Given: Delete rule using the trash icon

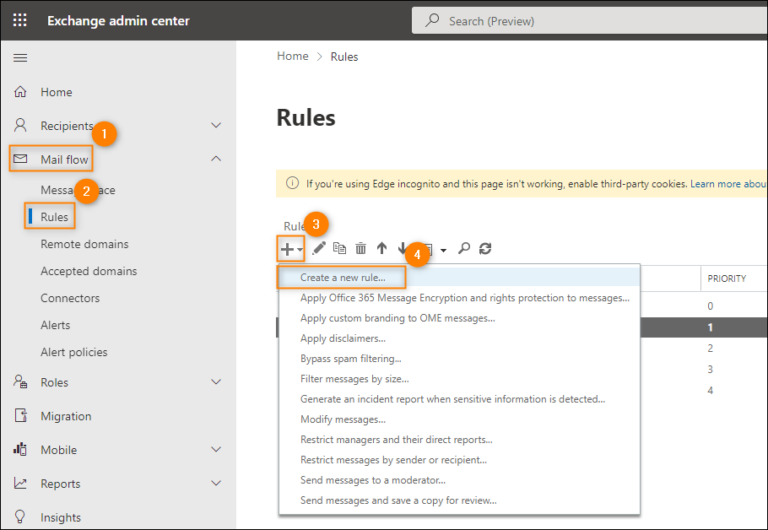Looking at the screenshot, I should click(360, 248).
